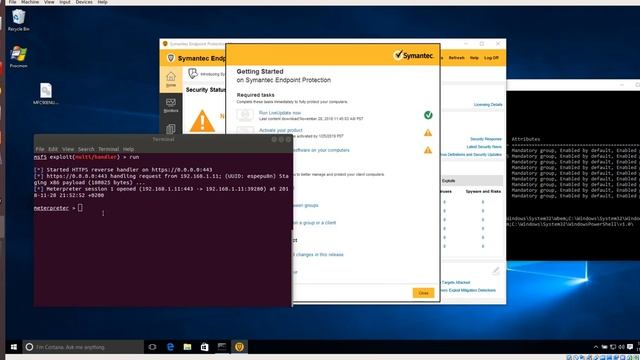
Task: Open Edit menu in Terminal window
Action: (53, 149)
